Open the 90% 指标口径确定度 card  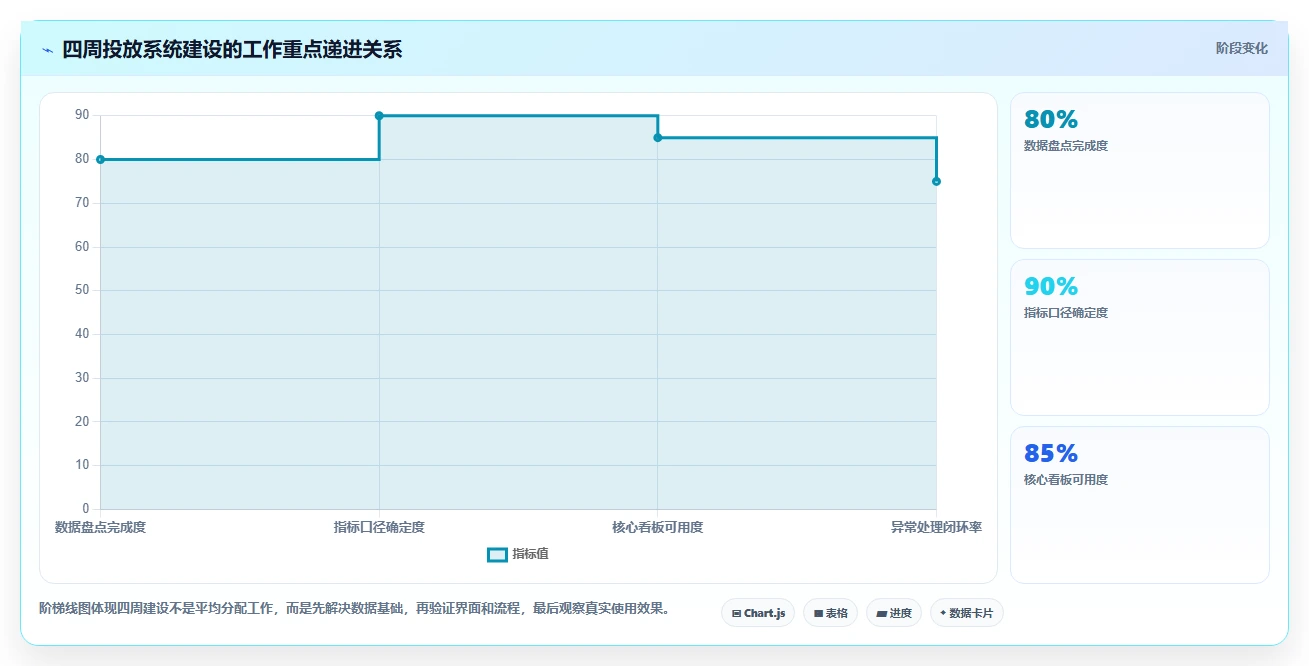point(1139,337)
